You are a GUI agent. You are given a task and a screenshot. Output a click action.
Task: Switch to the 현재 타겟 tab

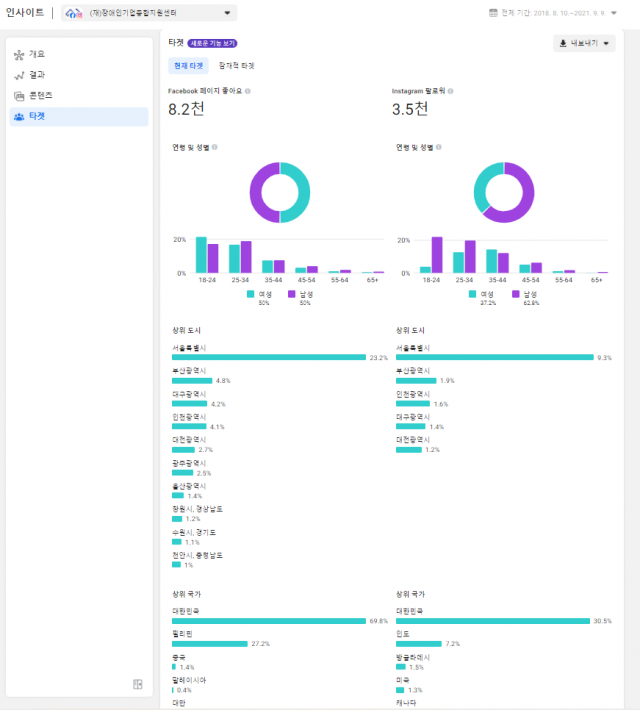188,66
